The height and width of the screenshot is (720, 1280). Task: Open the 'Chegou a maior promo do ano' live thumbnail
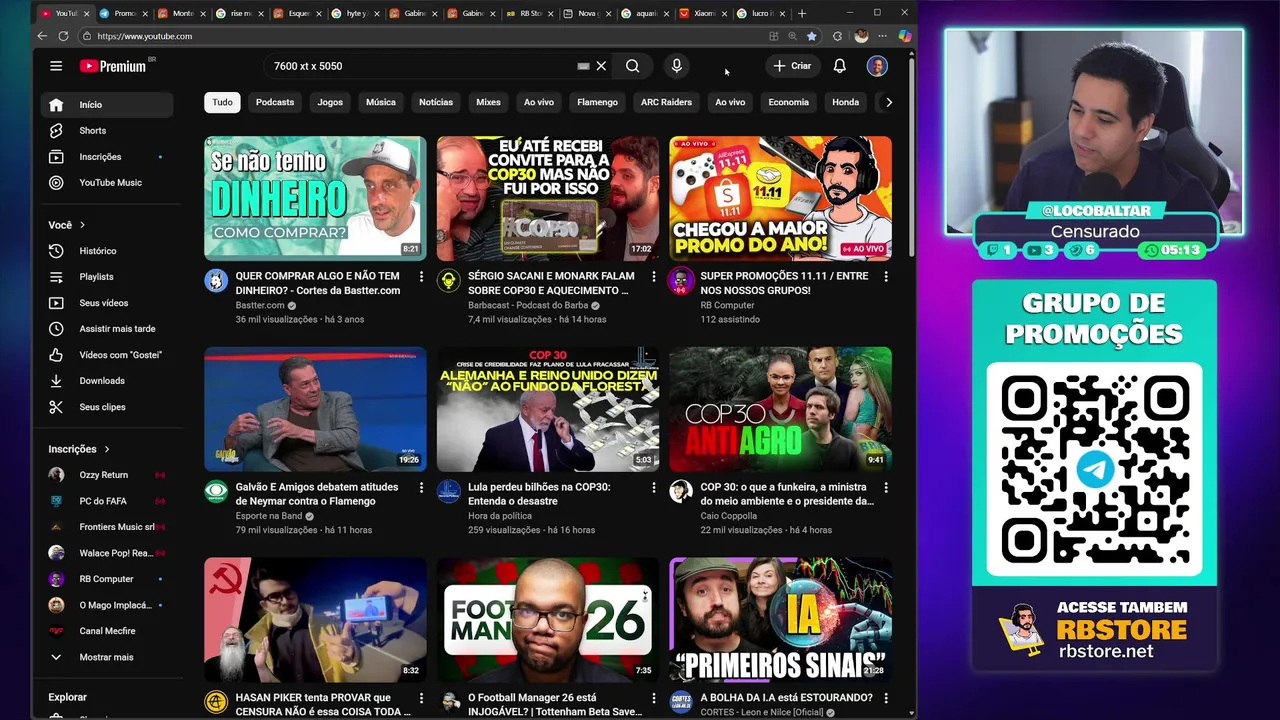tap(780, 198)
